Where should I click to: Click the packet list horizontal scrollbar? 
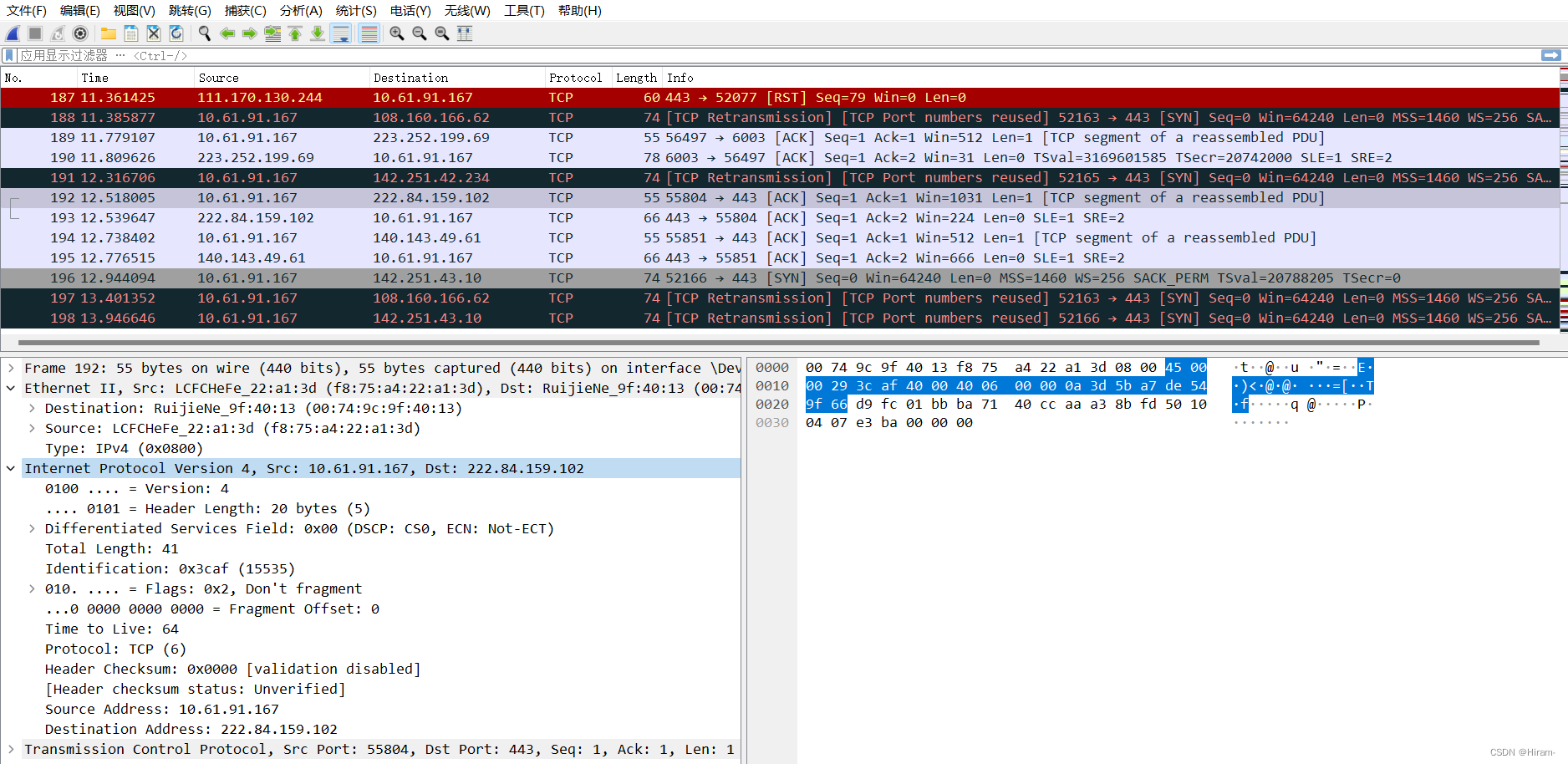(779, 342)
